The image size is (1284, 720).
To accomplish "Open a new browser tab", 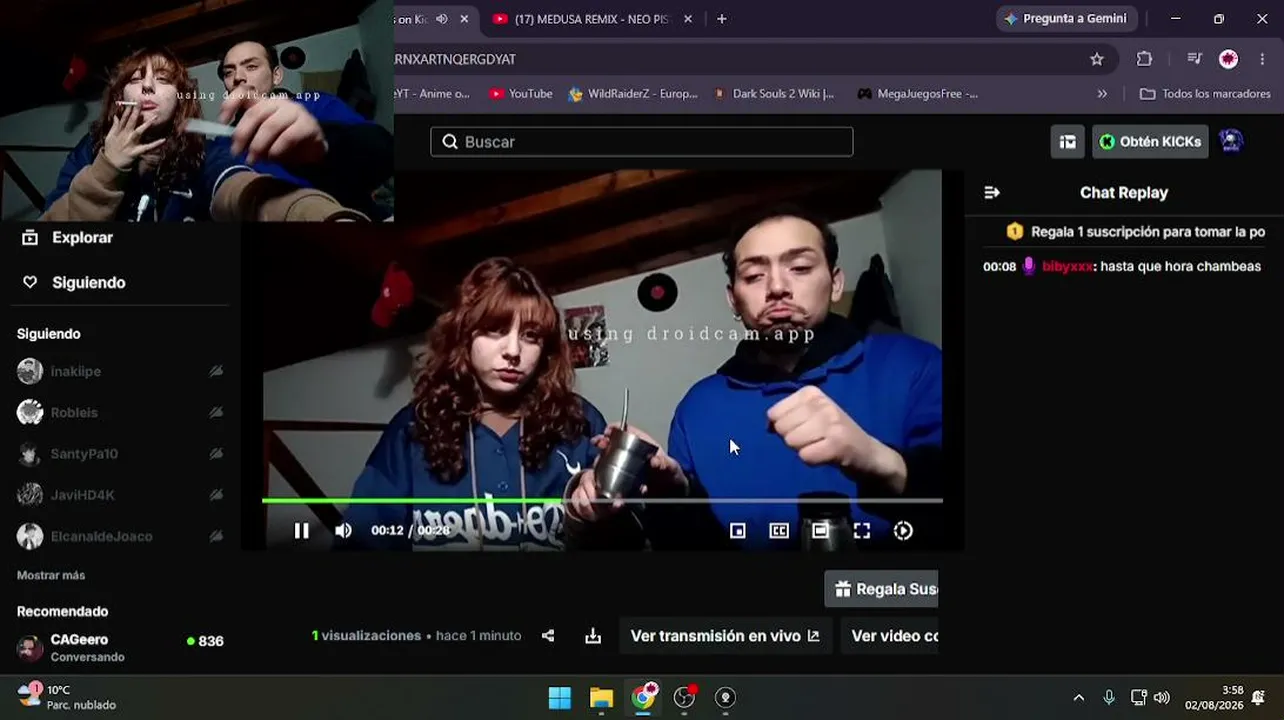I will coord(721,19).
